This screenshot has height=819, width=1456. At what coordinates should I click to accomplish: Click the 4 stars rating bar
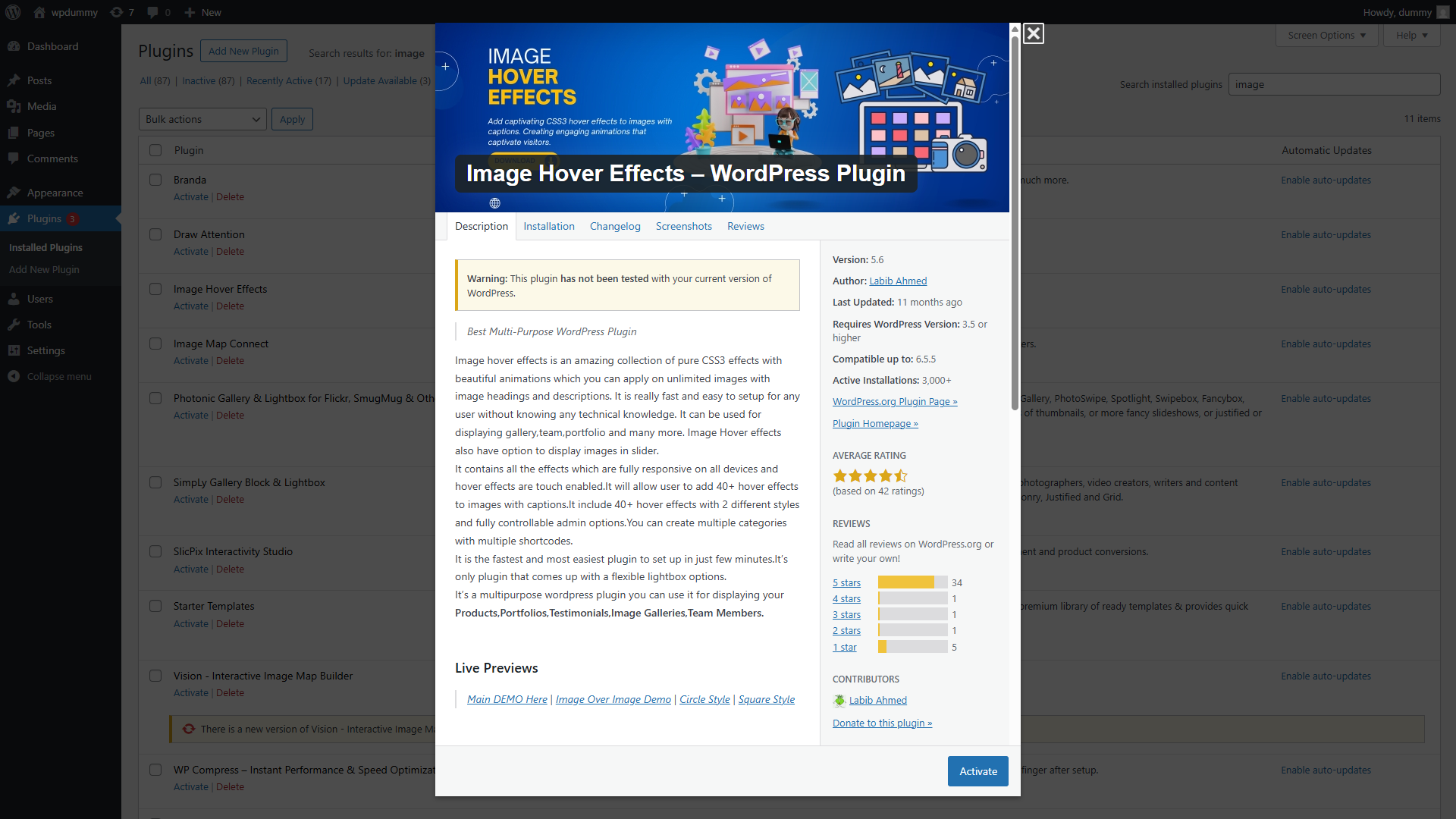(913, 598)
